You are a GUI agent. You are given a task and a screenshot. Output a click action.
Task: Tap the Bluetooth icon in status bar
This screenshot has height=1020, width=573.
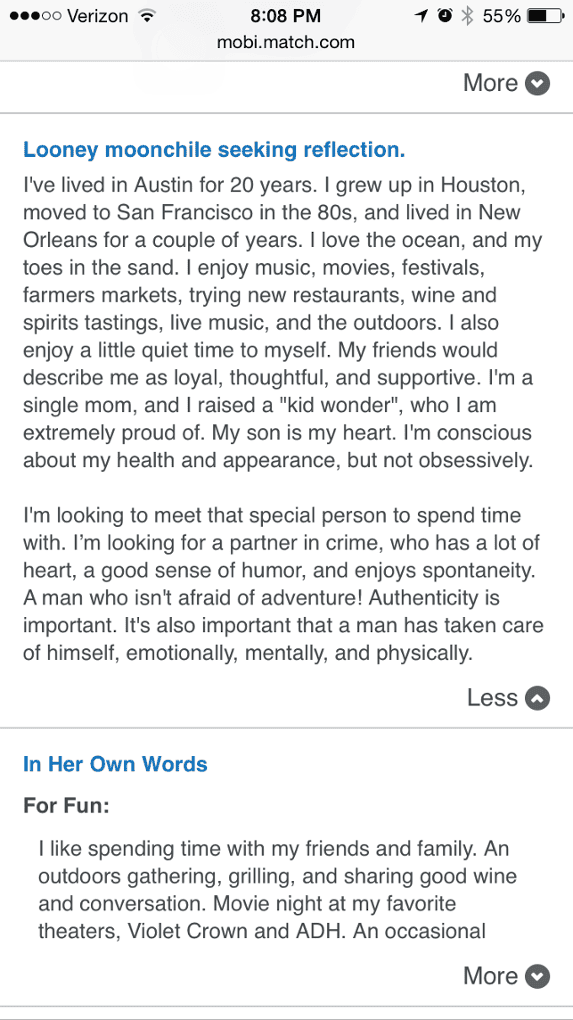[x=466, y=16]
